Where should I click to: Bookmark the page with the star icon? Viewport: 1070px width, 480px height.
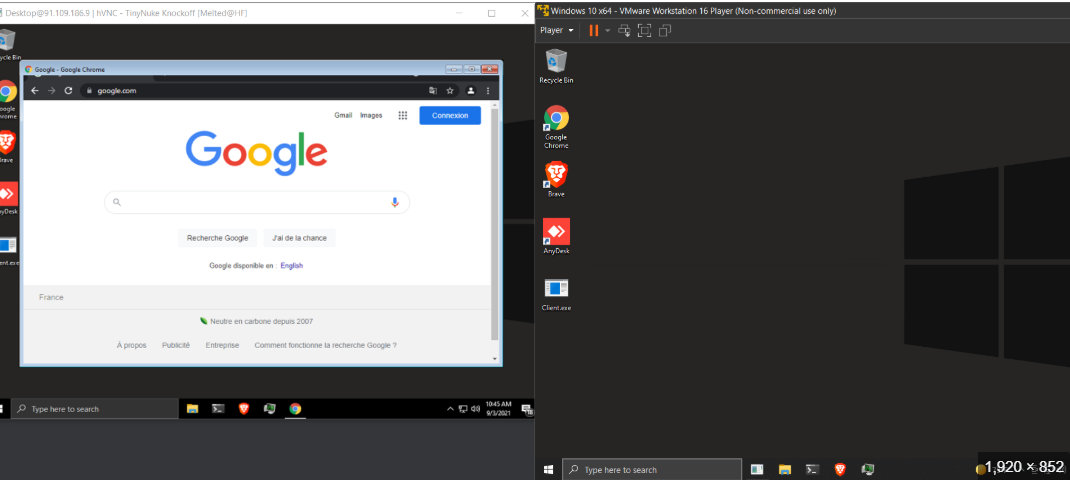[x=450, y=90]
